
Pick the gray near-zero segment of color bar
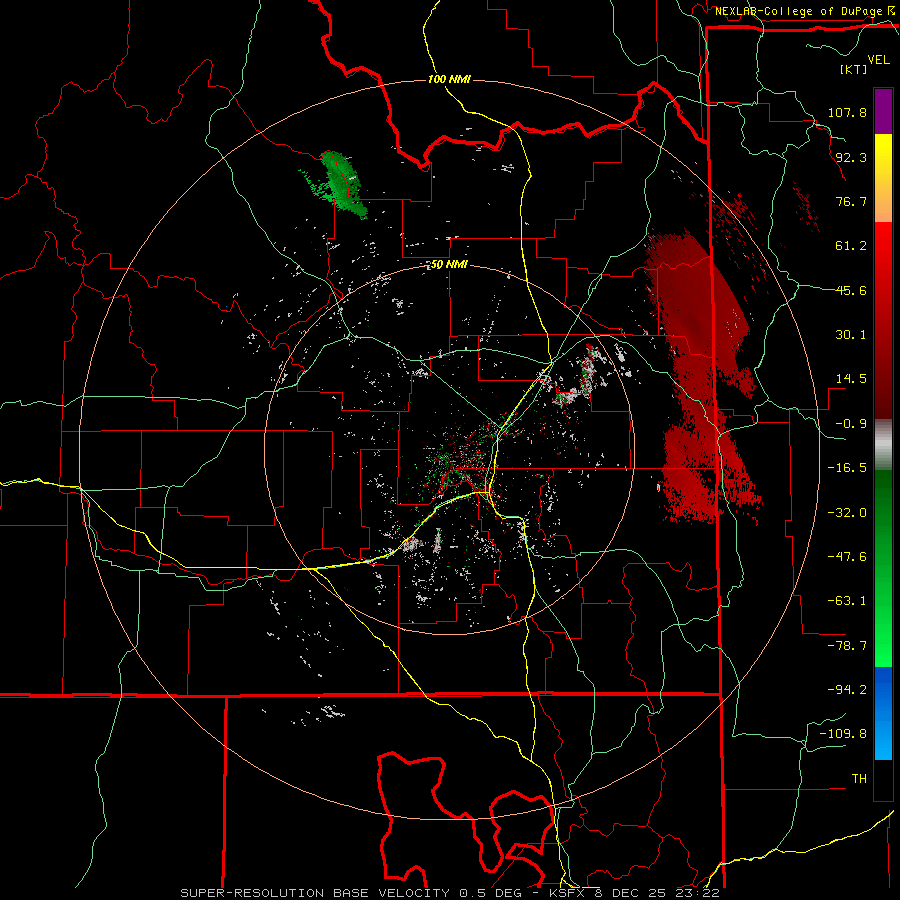[883, 445]
